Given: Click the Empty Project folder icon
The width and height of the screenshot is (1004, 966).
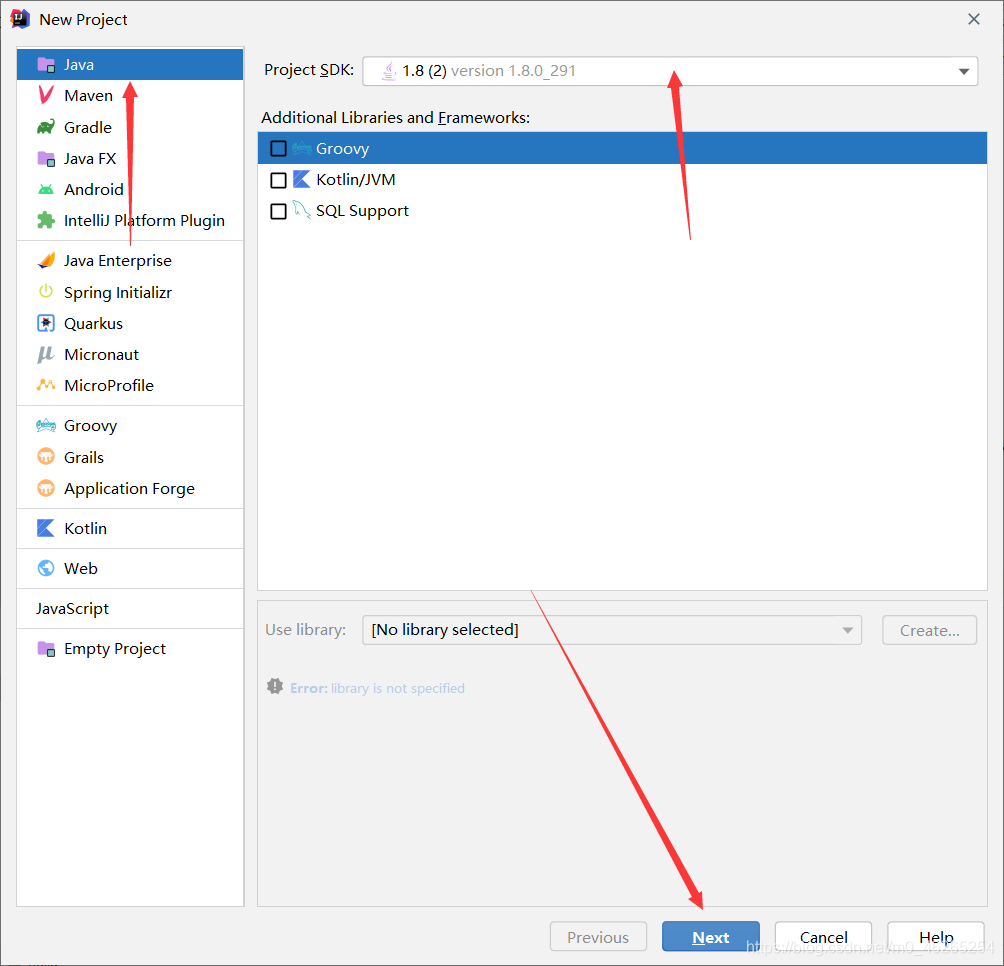Looking at the screenshot, I should coord(46,648).
